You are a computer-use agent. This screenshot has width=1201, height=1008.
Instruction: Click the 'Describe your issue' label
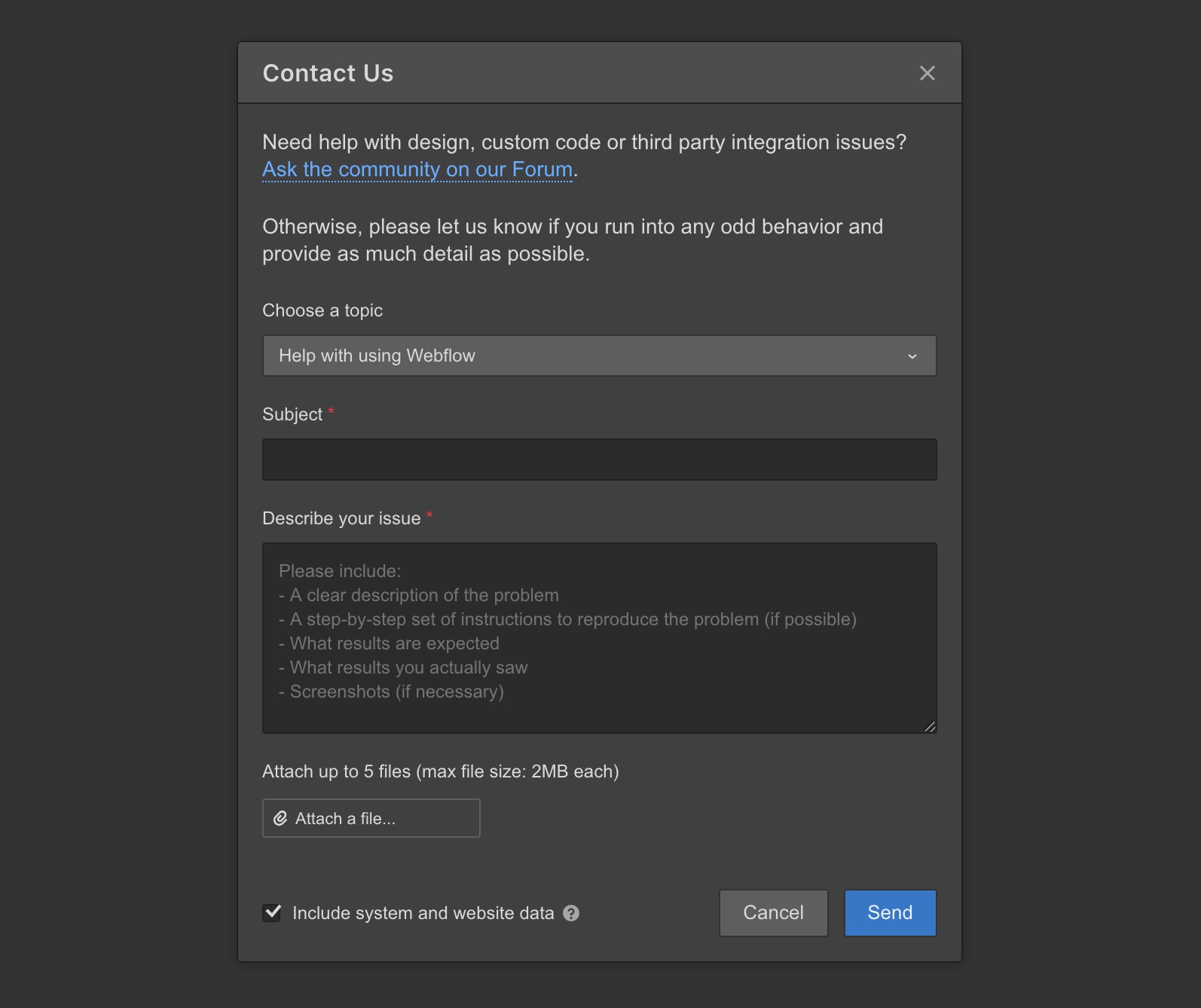click(x=341, y=518)
